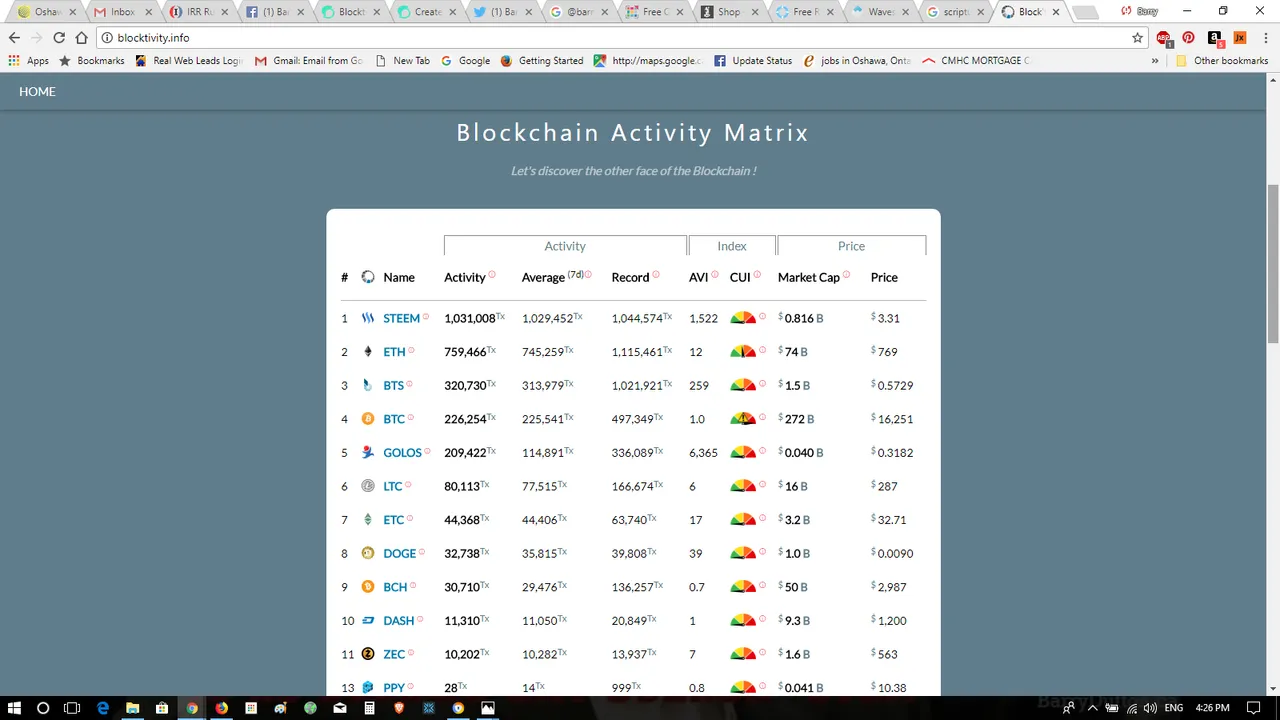
Task: Open the Chrome three-dot menu
Action: pyautogui.click(x=1265, y=37)
